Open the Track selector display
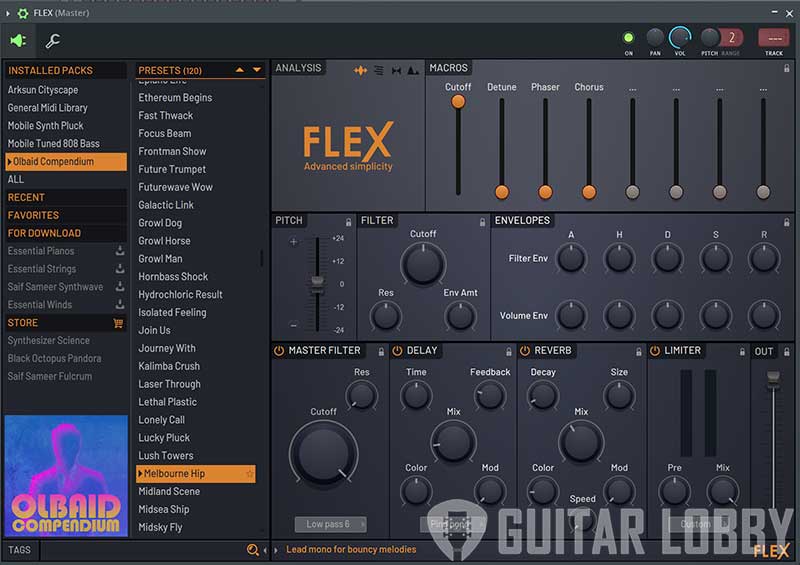Screen dimensions: 800x565 click(x=773, y=39)
